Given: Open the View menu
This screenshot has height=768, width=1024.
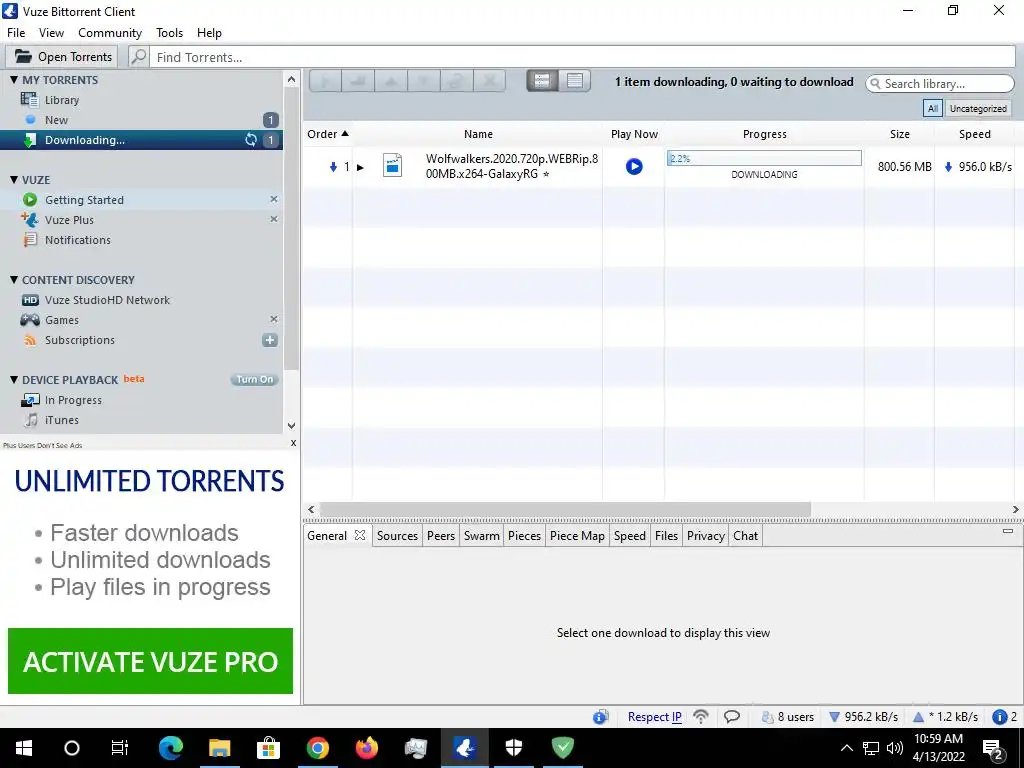Looking at the screenshot, I should point(51,33).
